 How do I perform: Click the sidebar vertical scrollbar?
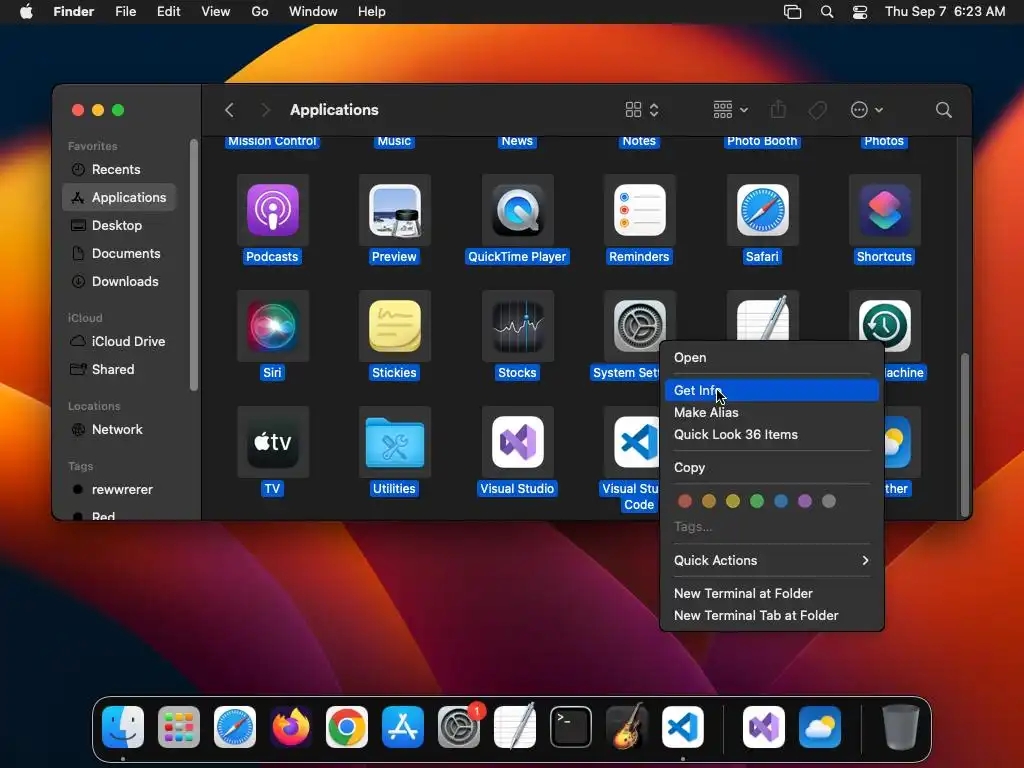click(193, 264)
